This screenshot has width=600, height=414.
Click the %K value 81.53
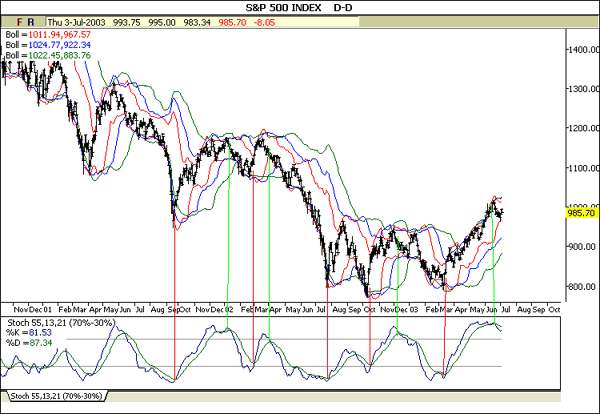click(x=40, y=333)
